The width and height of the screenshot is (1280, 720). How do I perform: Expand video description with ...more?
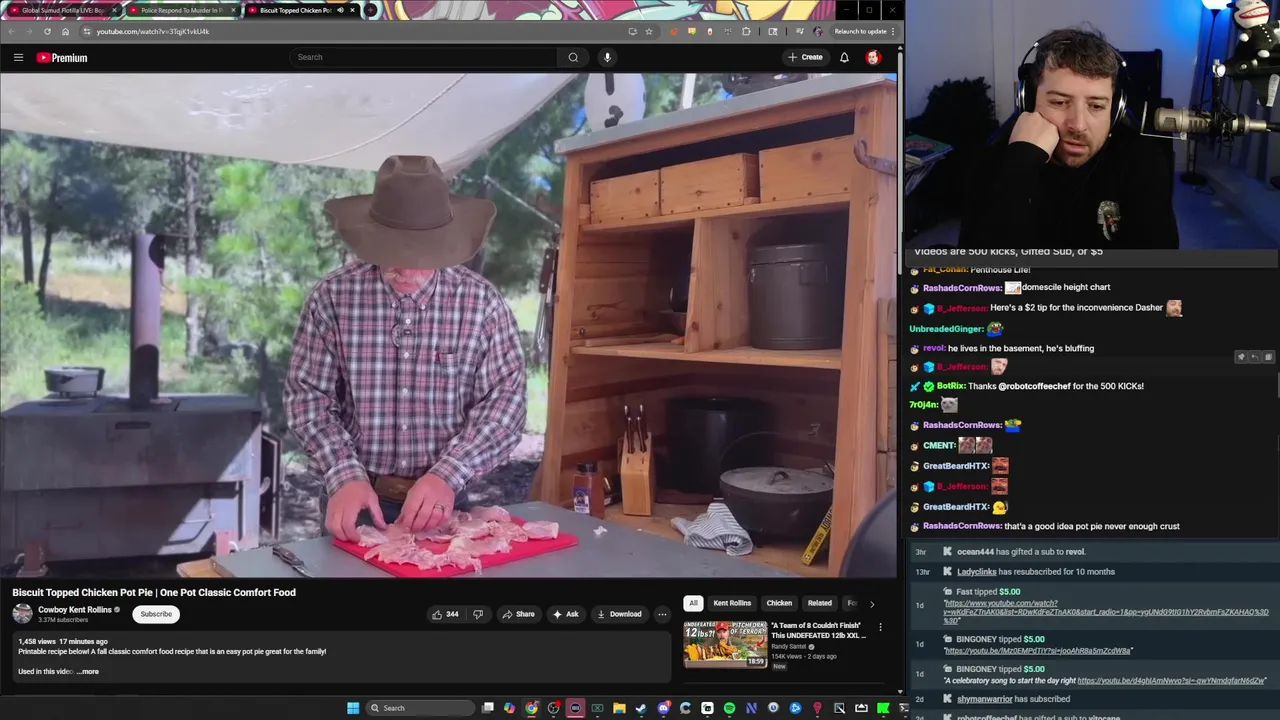click(88, 671)
